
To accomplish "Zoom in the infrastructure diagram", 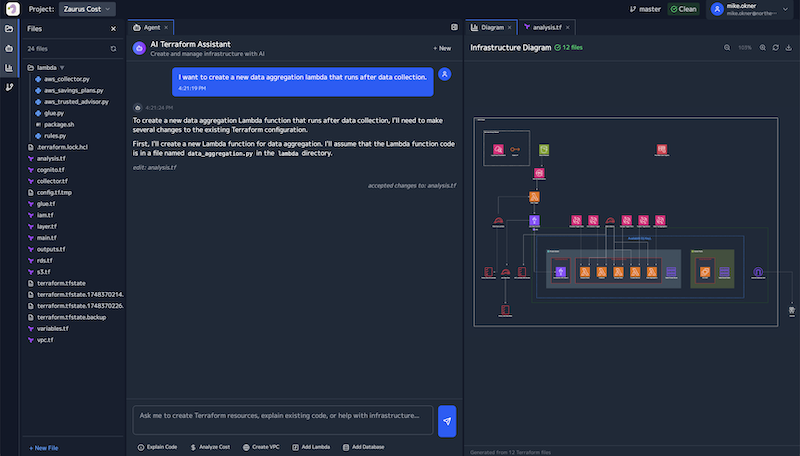I will (762, 48).
